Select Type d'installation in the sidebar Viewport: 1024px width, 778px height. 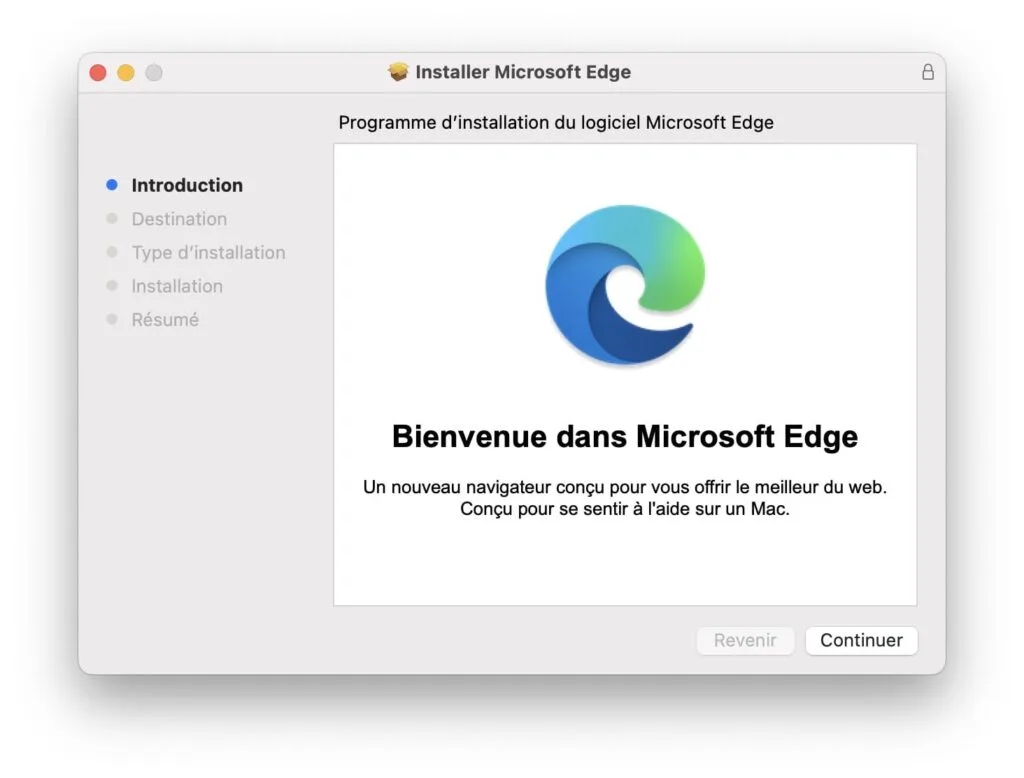click(x=208, y=252)
